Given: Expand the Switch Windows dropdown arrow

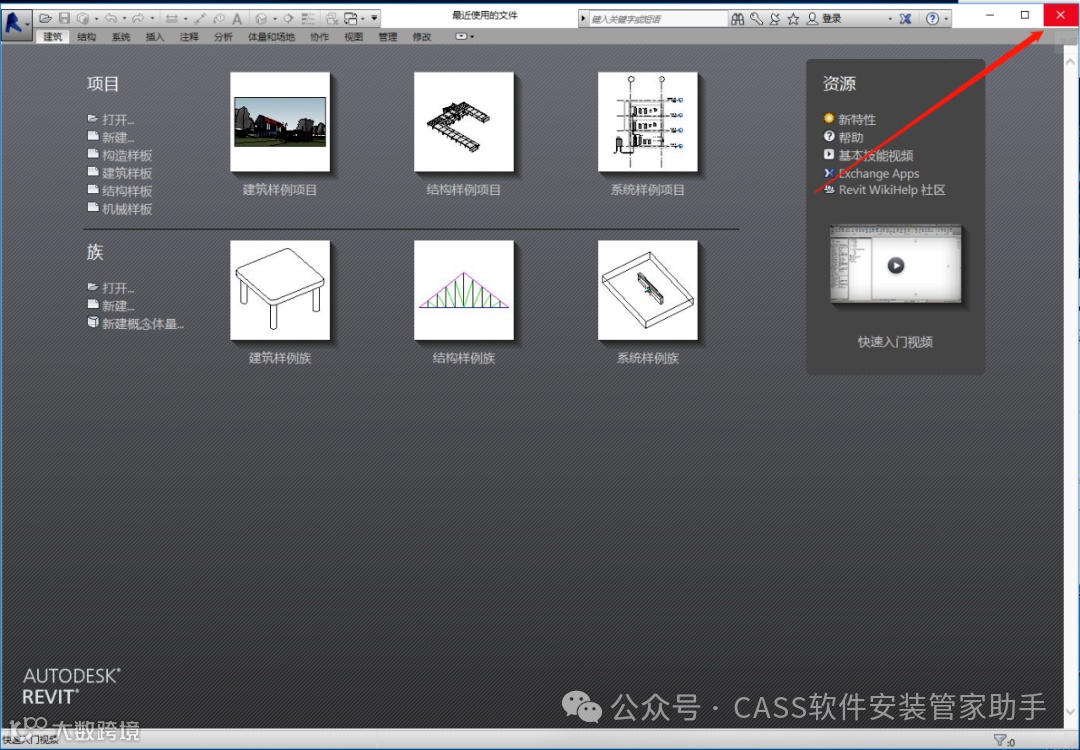Looking at the screenshot, I should [x=363, y=19].
